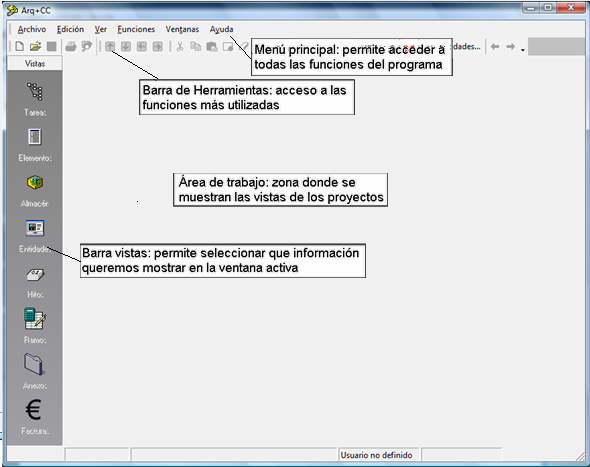The width and height of the screenshot is (590, 467).
Task: Click the forward arrow navigation button
Action: coord(511,47)
